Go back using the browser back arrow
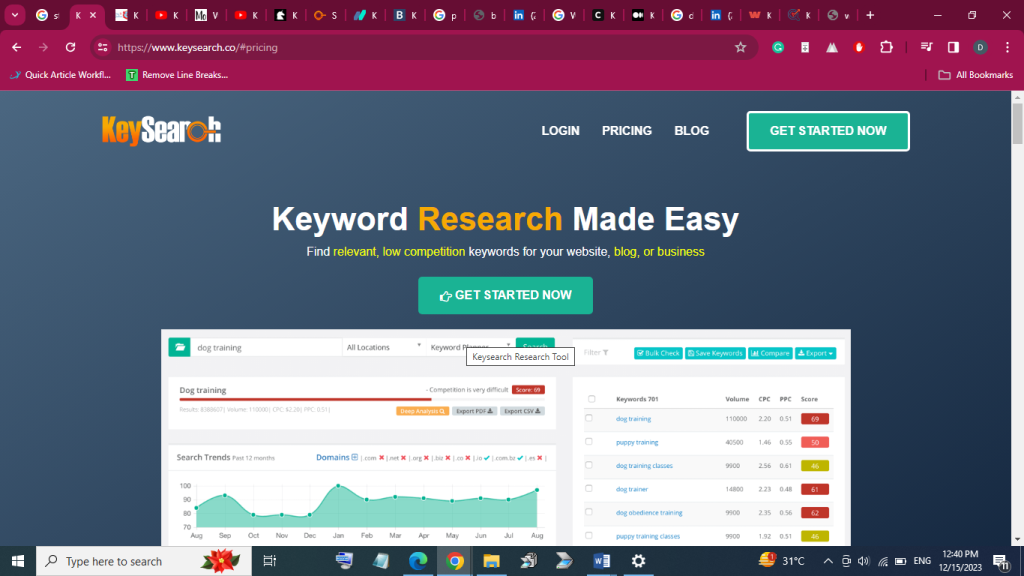 [x=16, y=47]
